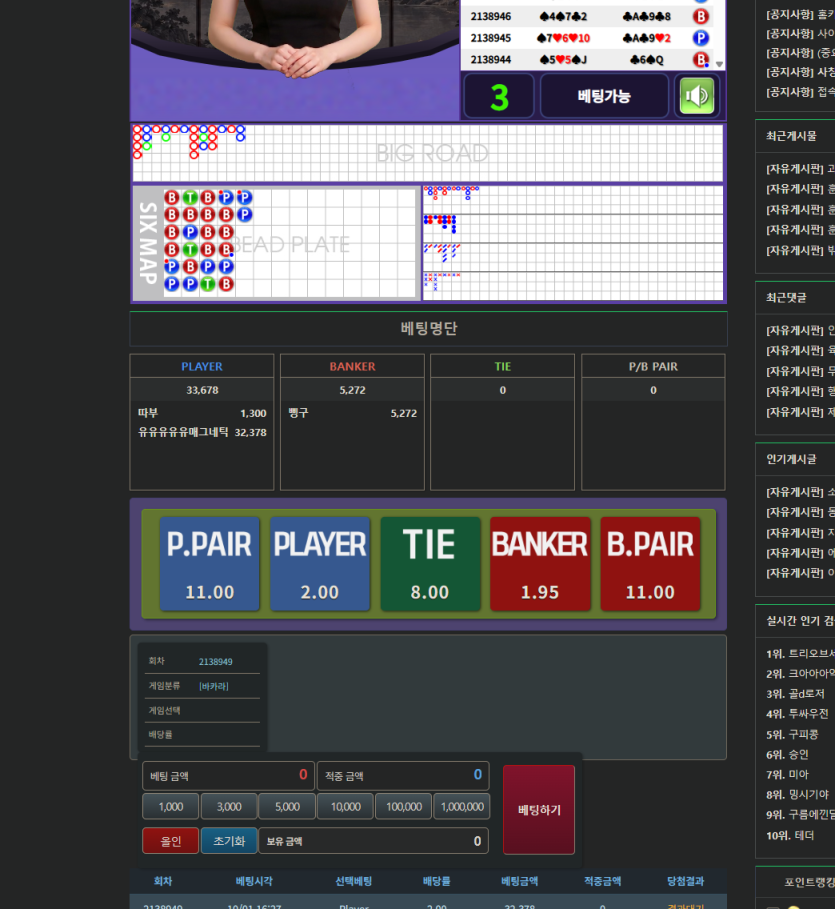Screen dimensions: 835x909
Task: Add 5,000 to the bet amount
Action: [287, 806]
